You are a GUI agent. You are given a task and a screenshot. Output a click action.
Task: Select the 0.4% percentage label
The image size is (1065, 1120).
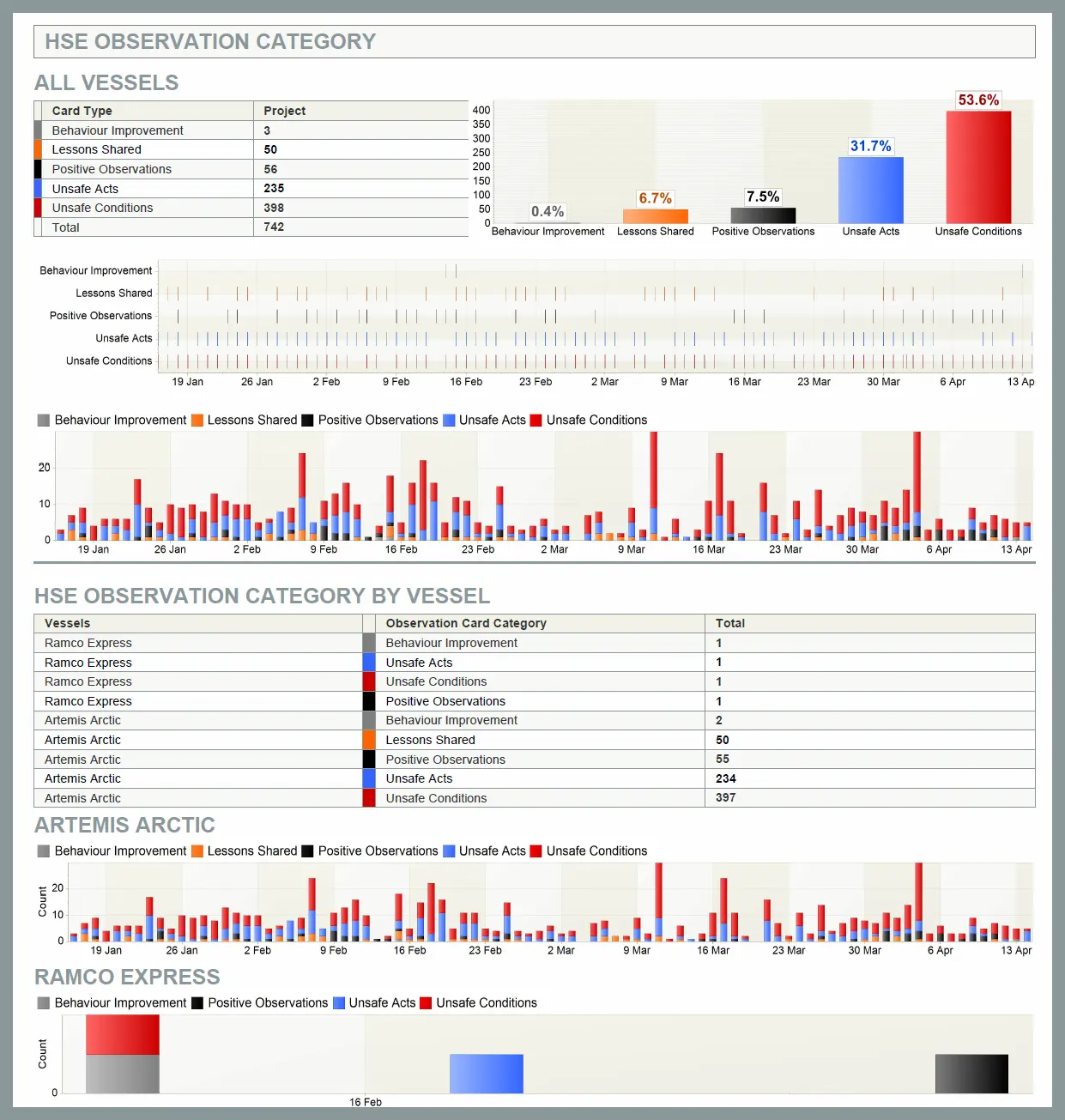tap(548, 211)
